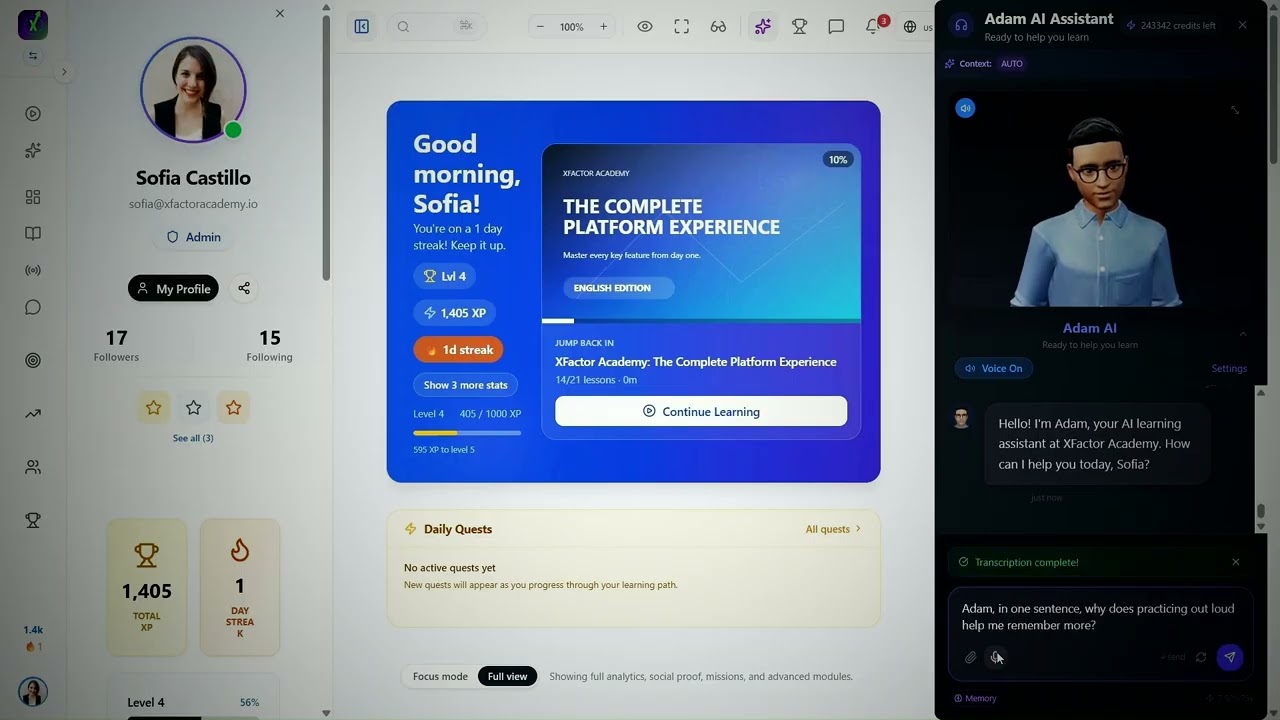Click the 15 Following count
Screen dimensions: 1280x720
(x=269, y=345)
